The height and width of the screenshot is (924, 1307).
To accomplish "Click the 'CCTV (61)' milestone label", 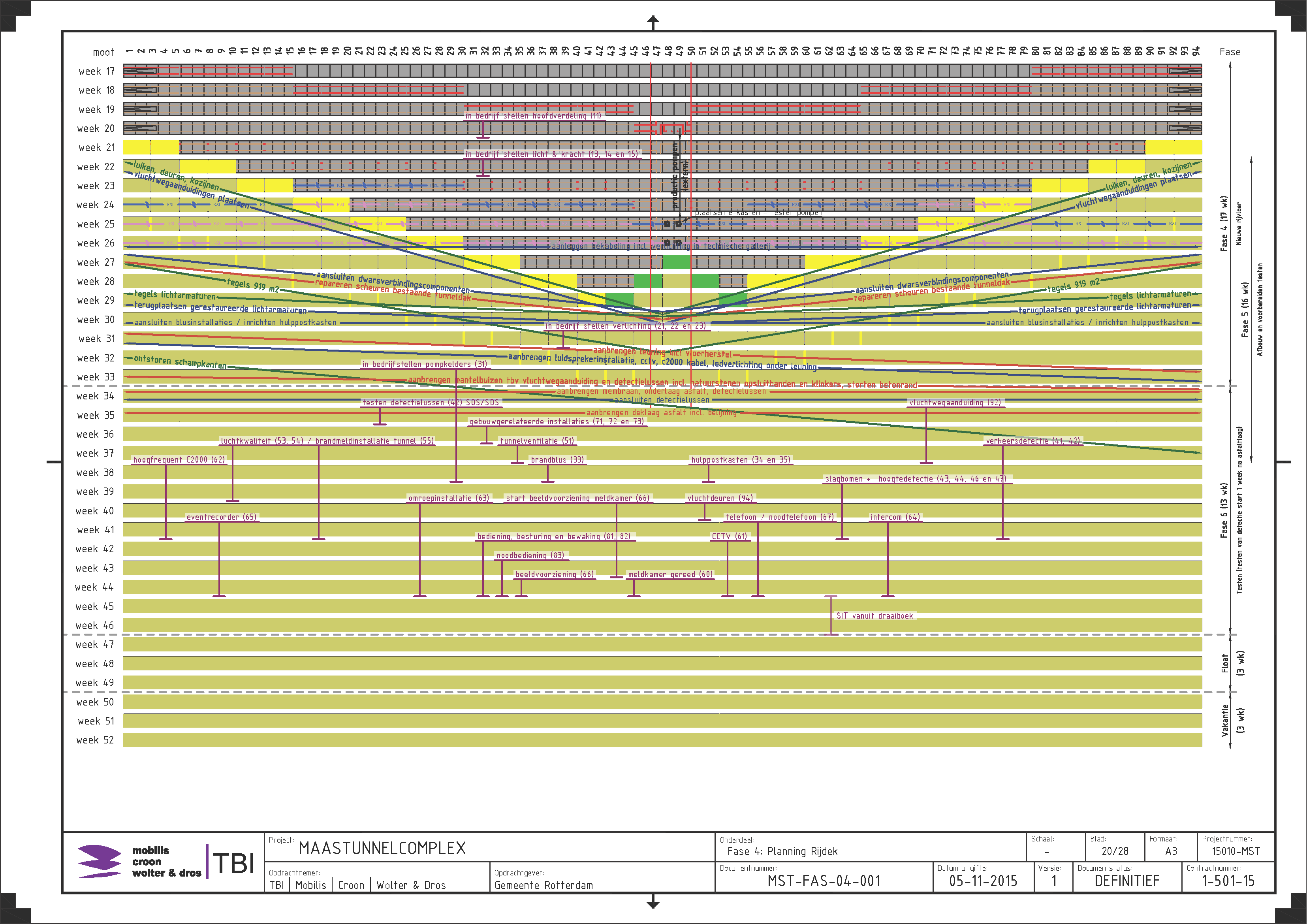I will (729, 536).
